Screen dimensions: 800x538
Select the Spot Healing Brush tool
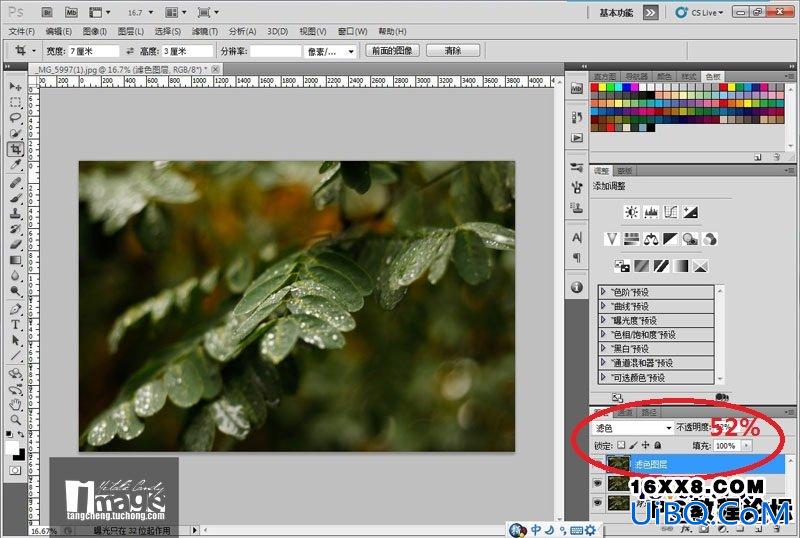(x=15, y=182)
